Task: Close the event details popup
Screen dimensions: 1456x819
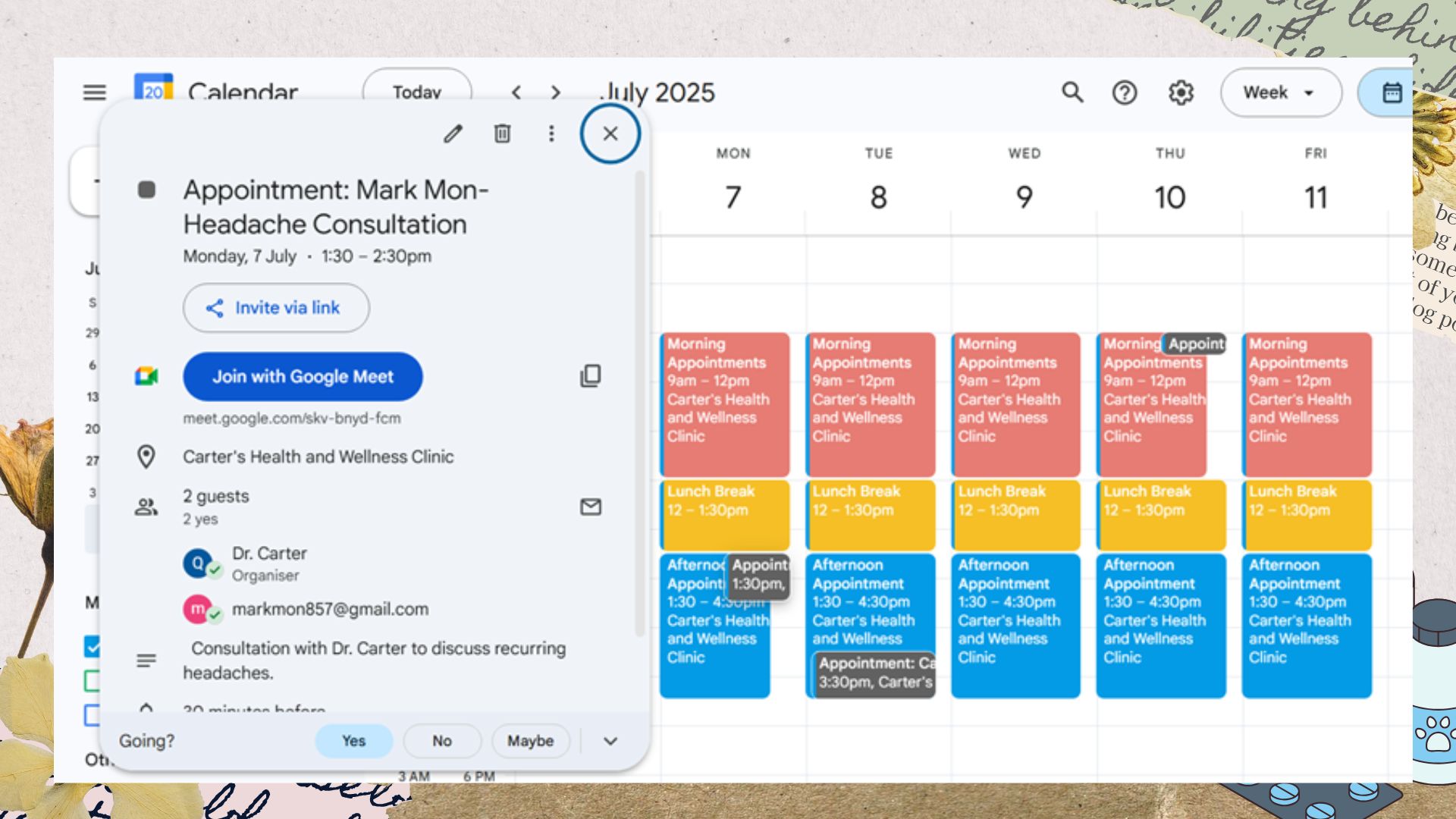Action: coord(610,134)
